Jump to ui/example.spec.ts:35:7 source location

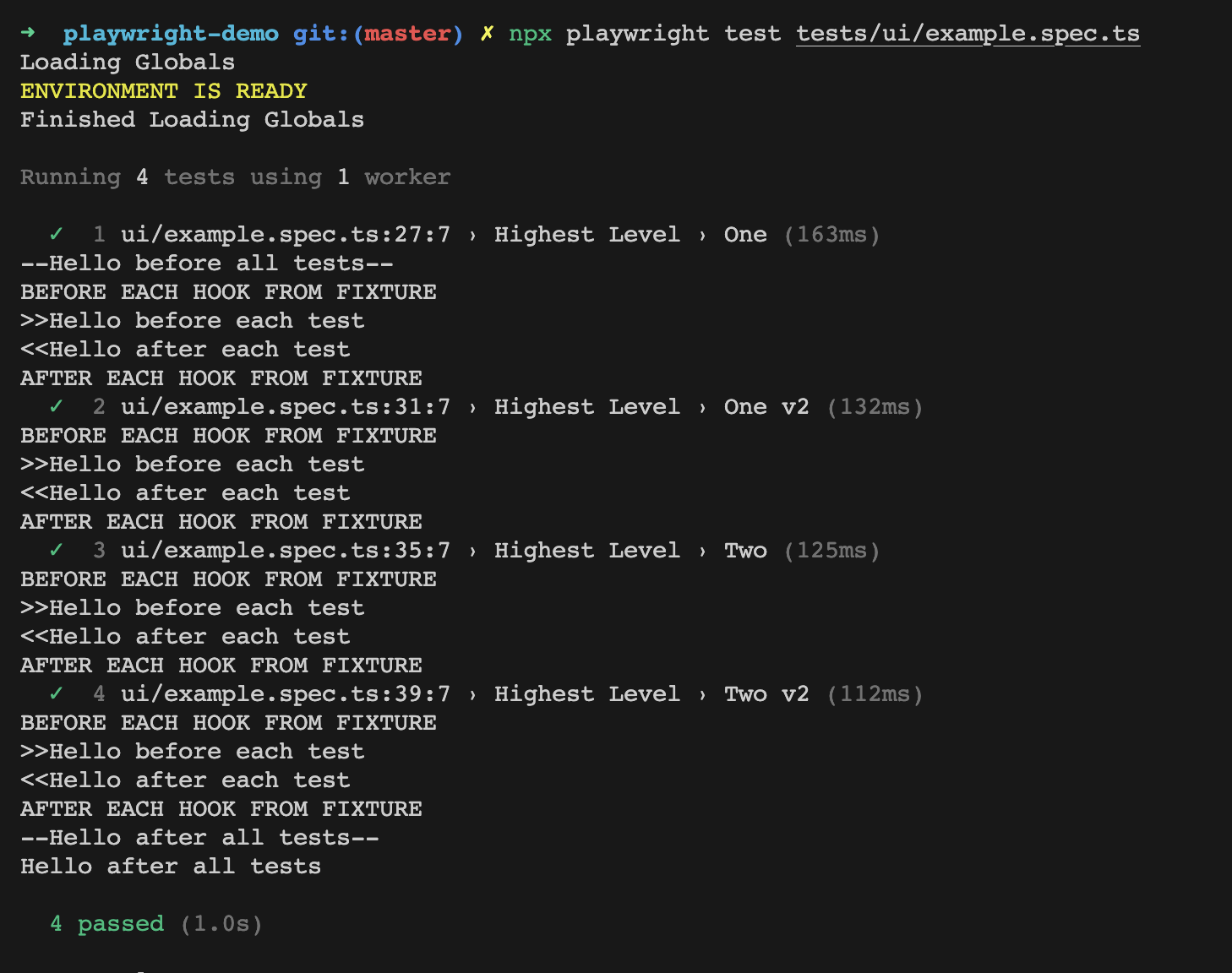285,550
